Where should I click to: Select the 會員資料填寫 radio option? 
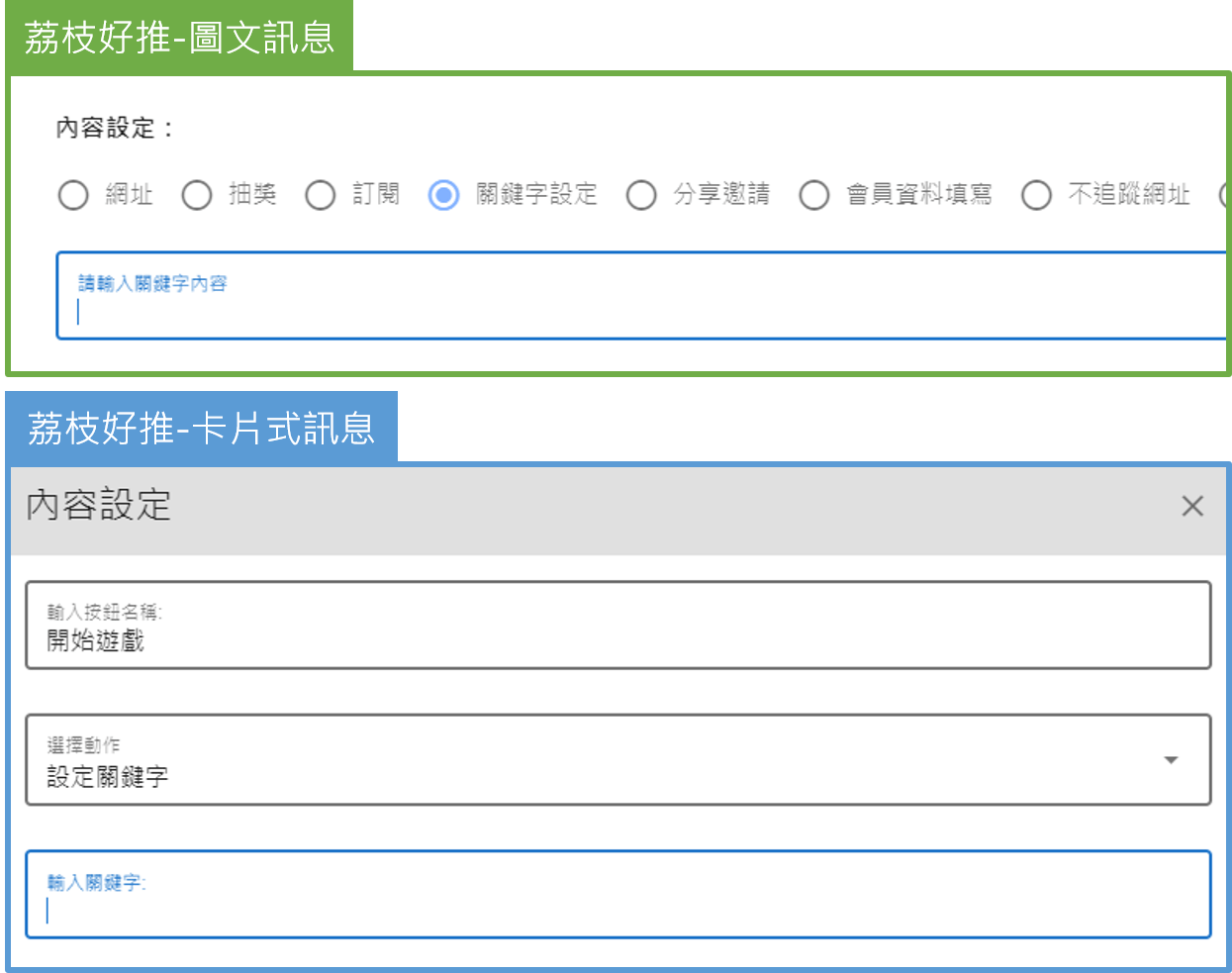pos(813,195)
